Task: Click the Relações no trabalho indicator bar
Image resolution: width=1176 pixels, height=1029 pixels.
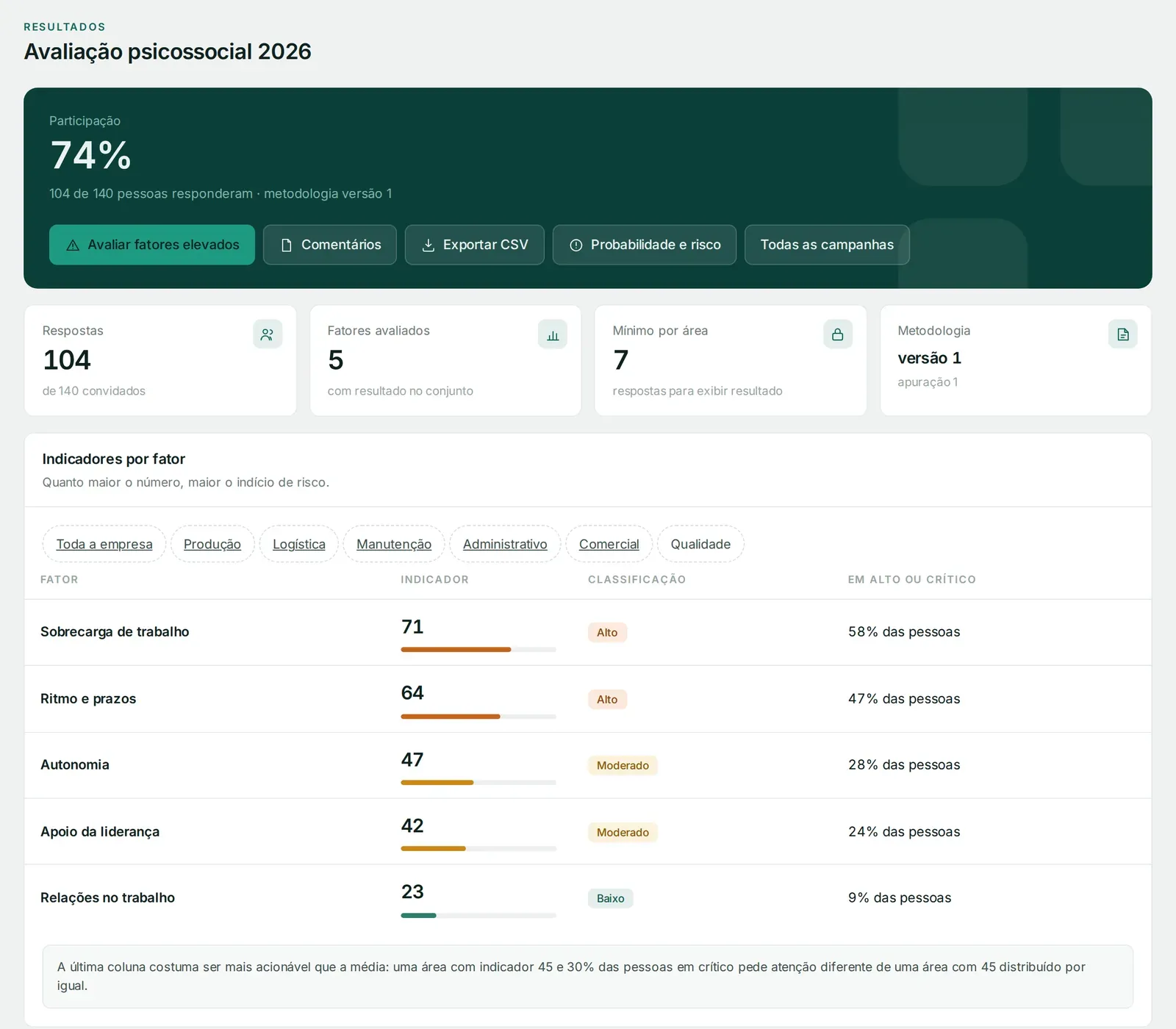Action: 478,916
